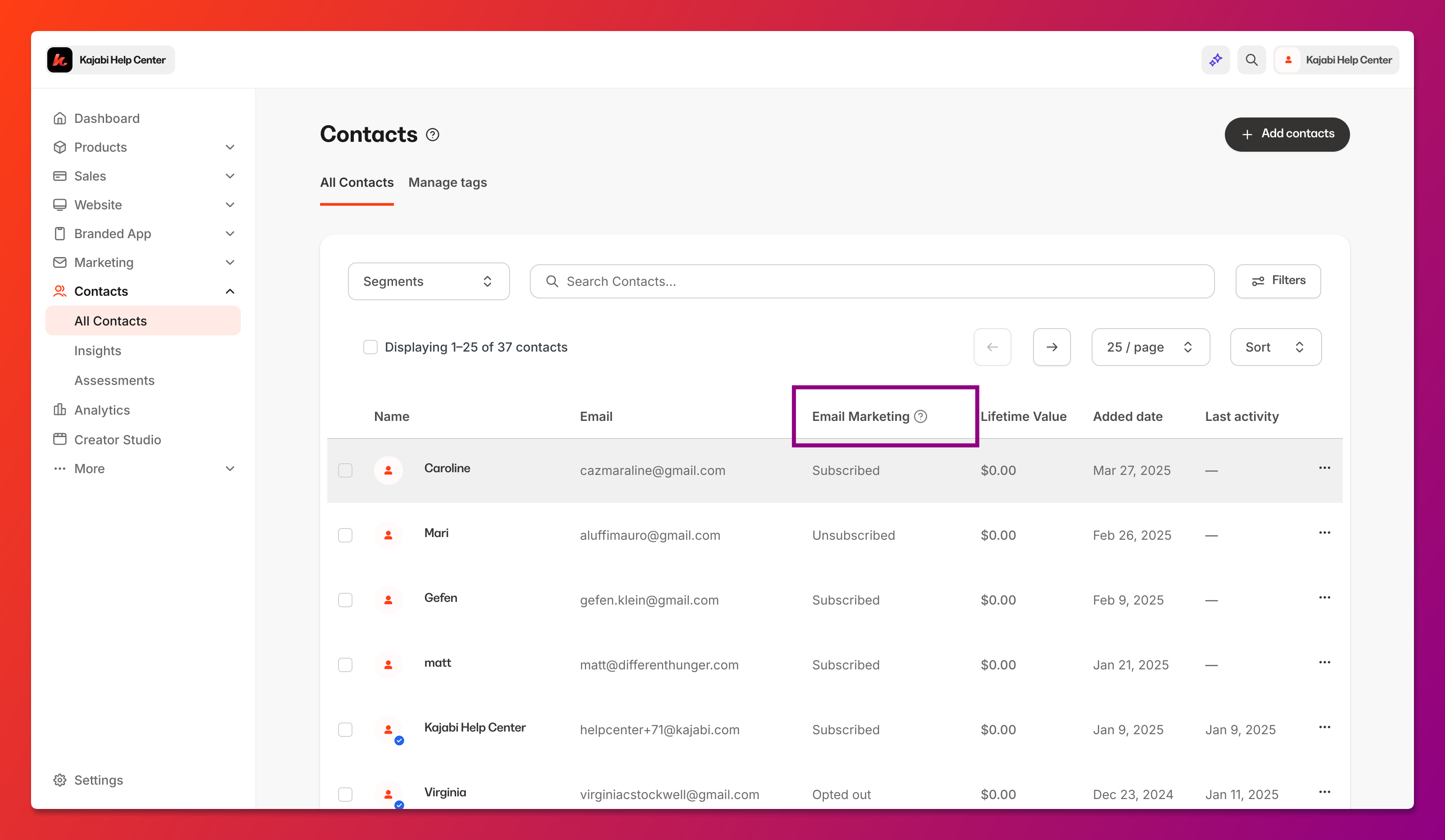Click Unsubscribed status for Mari
Screen dimensions: 1445x840
853,535
